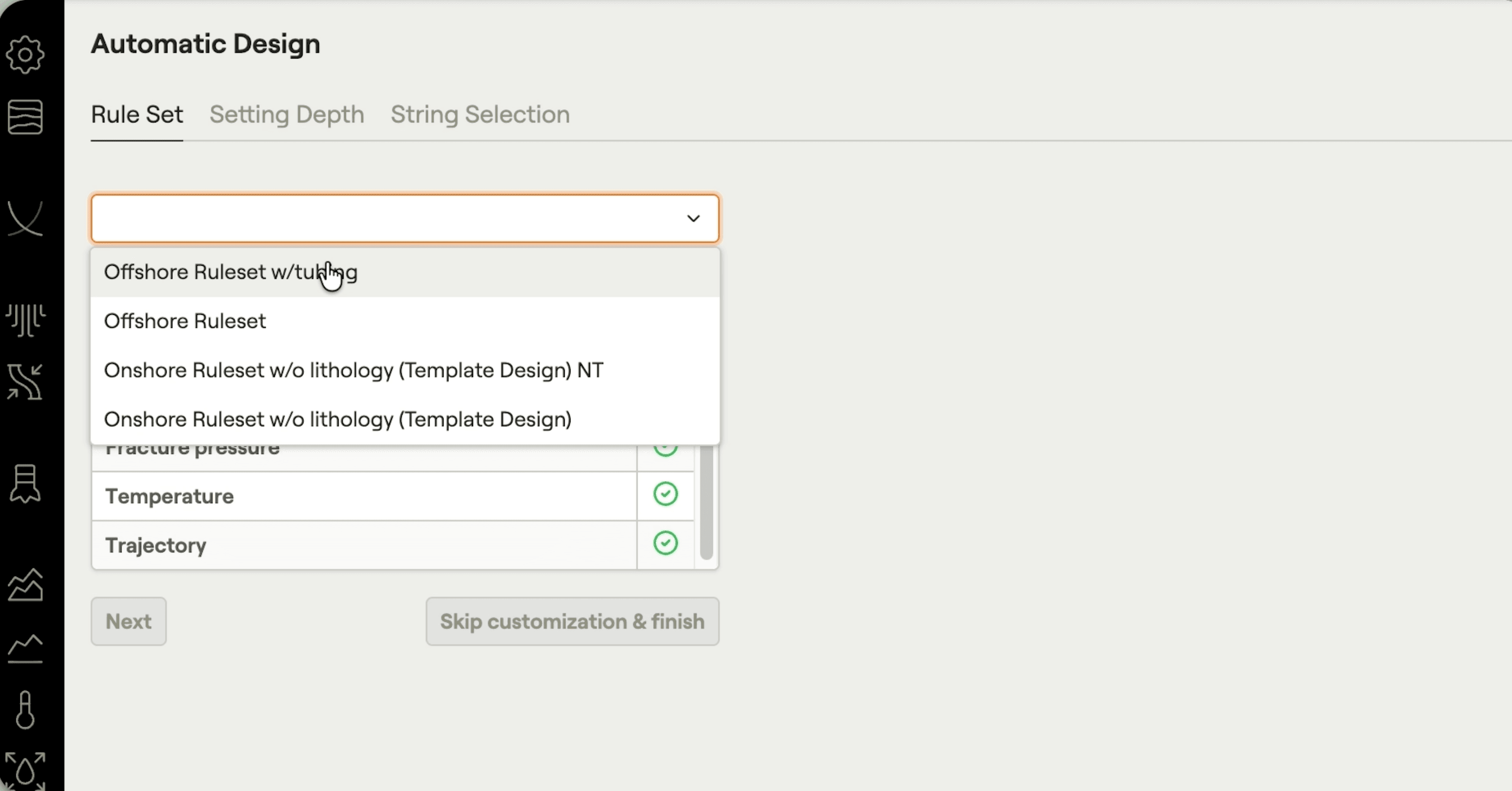Select Onshore Ruleset (Template Design) NT option

coord(353,371)
